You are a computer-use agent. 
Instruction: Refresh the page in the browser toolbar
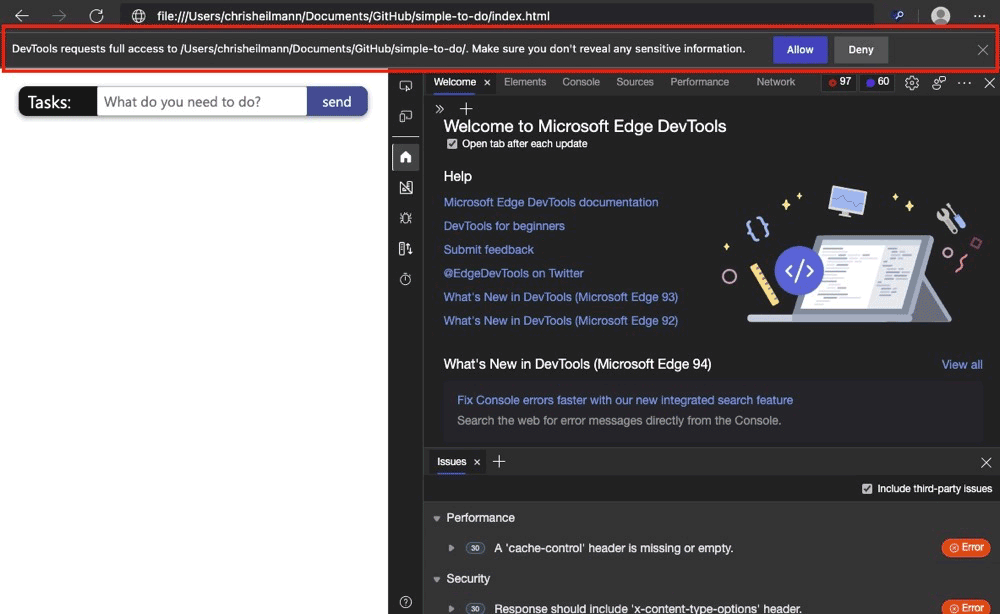pyautogui.click(x=96, y=15)
